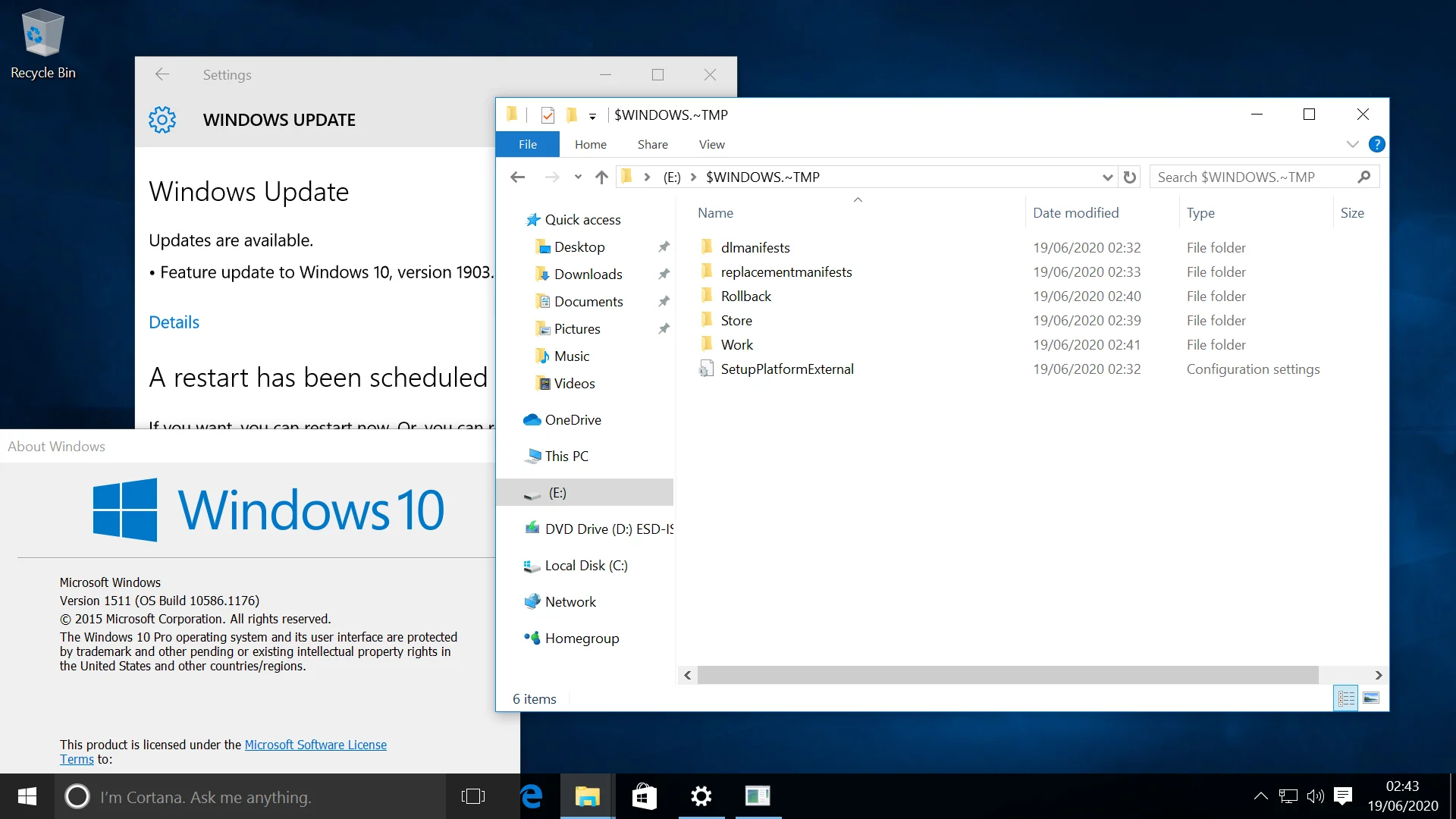Switch to the Home ribbon tab

(591, 144)
